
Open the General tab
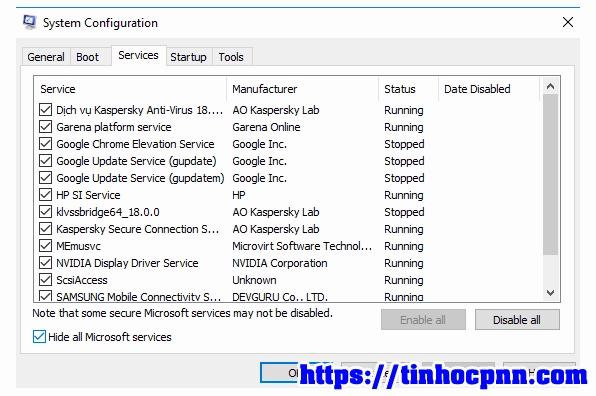[x=46, y=57]
